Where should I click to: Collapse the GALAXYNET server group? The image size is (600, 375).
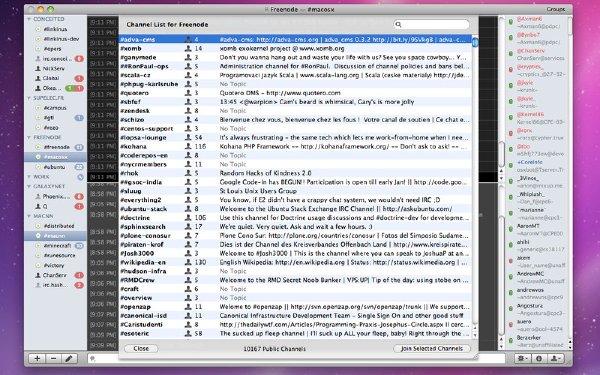(x=29, y=186)
